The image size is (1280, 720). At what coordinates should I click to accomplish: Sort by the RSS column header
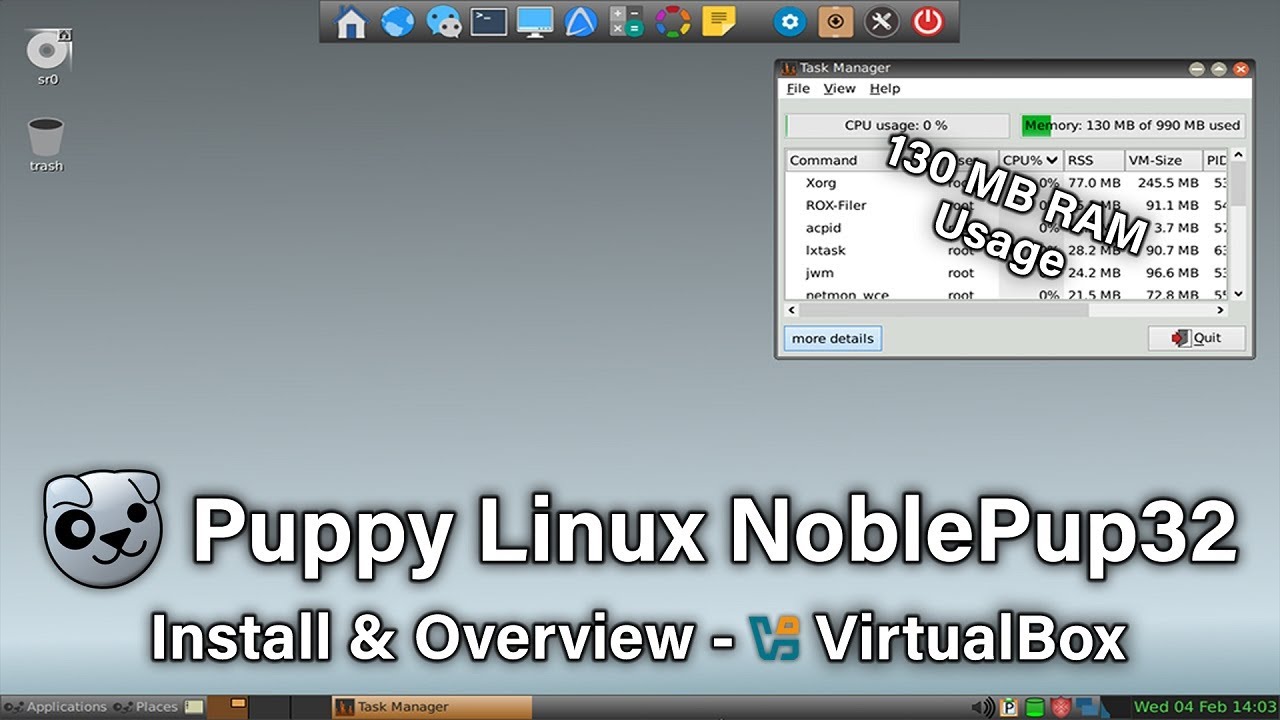[x=1093, y=160]
